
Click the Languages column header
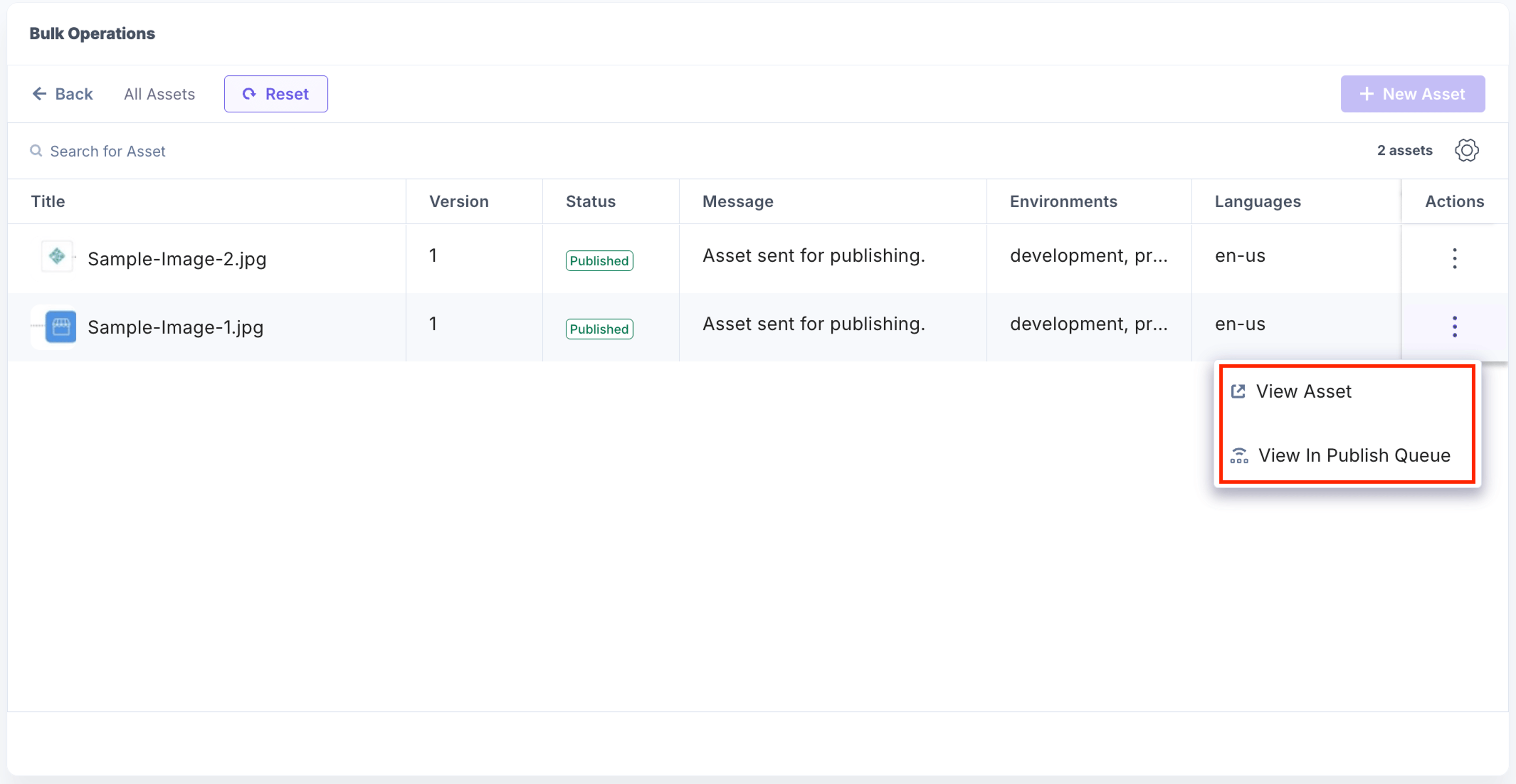1258,201
